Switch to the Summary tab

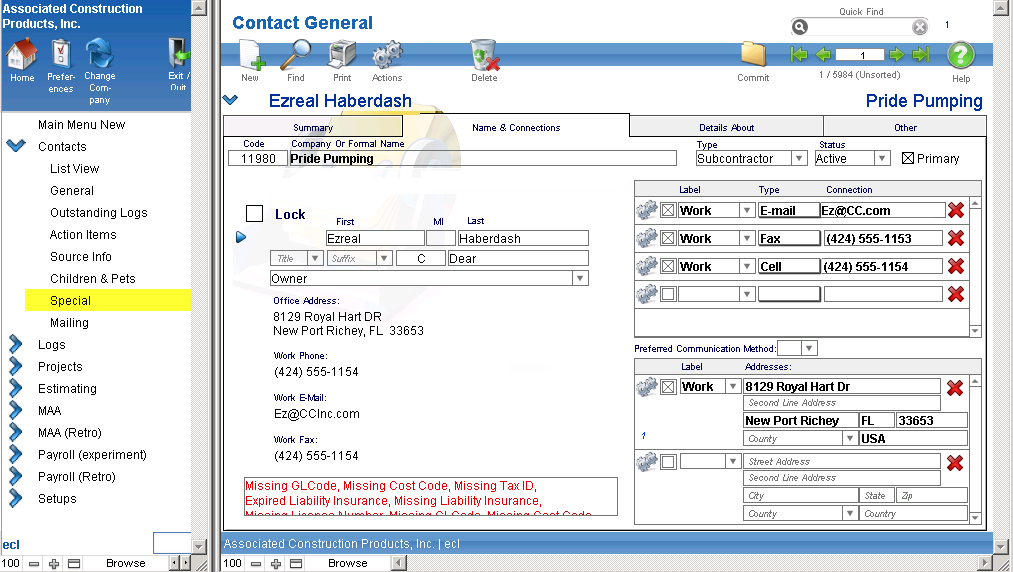tap(313, 127)
